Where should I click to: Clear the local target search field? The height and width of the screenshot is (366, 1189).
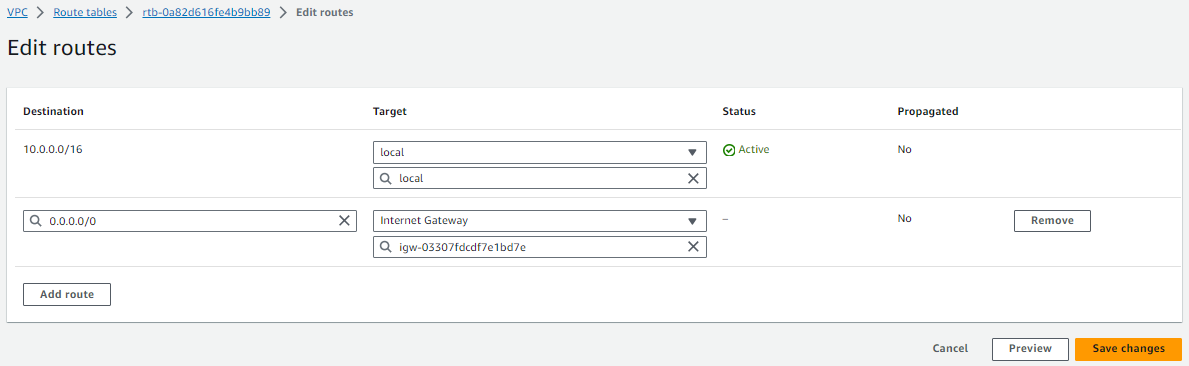pos(692,179)
